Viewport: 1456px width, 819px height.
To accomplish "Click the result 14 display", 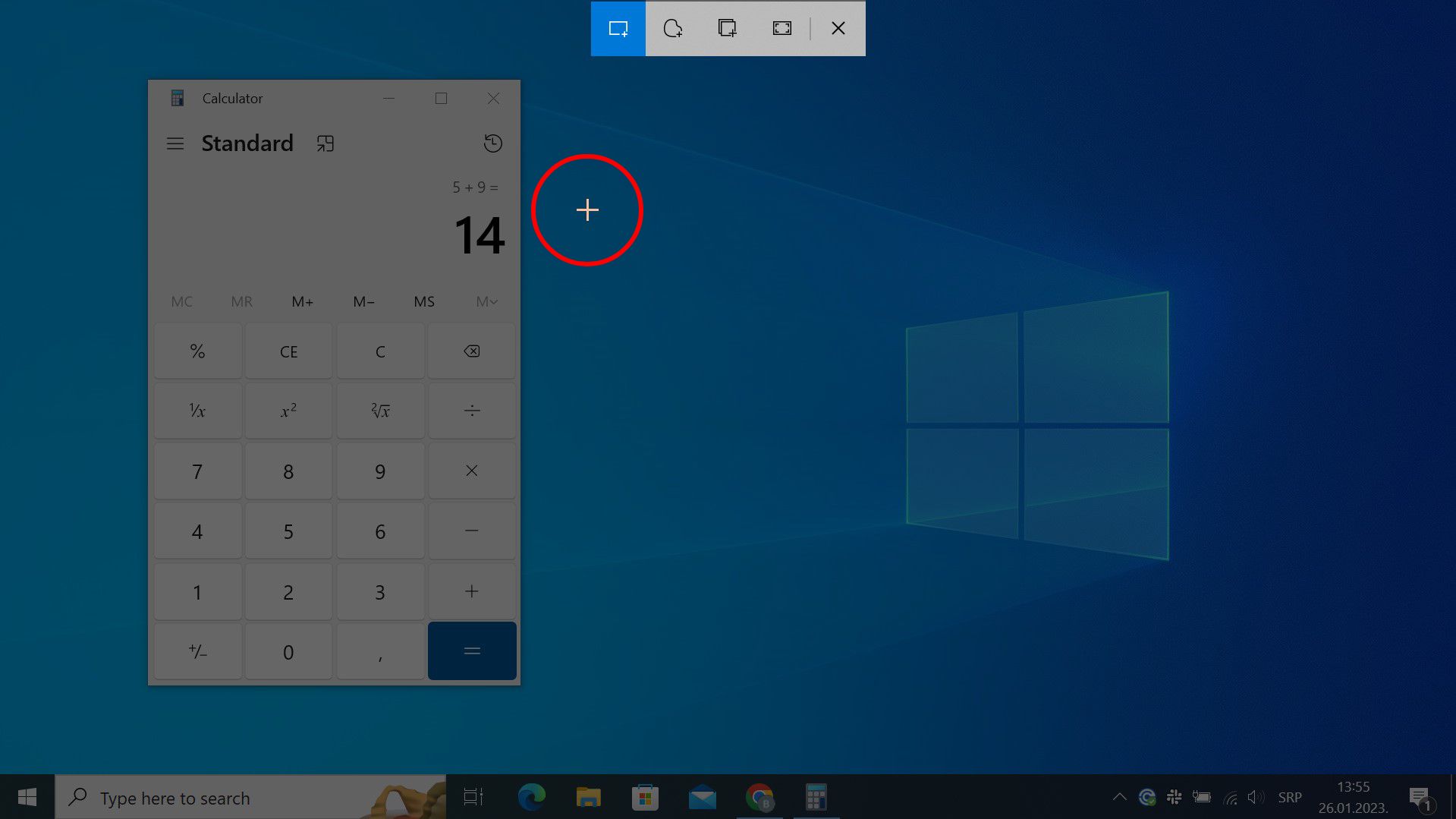I will tap(480, 236).
